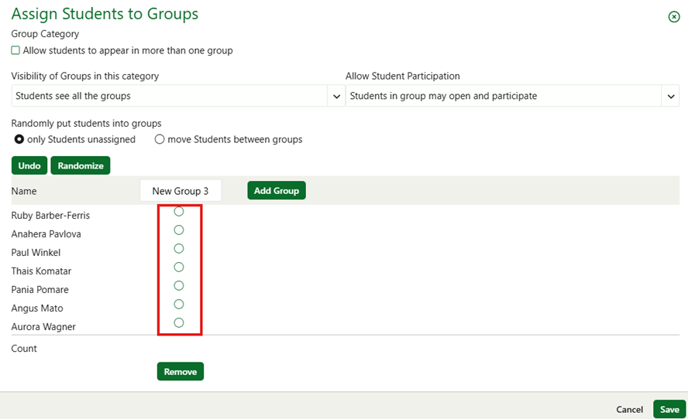This screenshot has width=688, height=419.
Task: Assign Angus Mato to New Group 3
Action: [179, 304]
